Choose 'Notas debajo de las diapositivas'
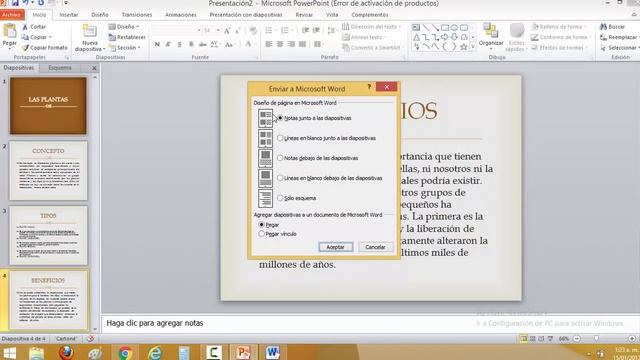 pyautogui.click(x=280, y=158)
